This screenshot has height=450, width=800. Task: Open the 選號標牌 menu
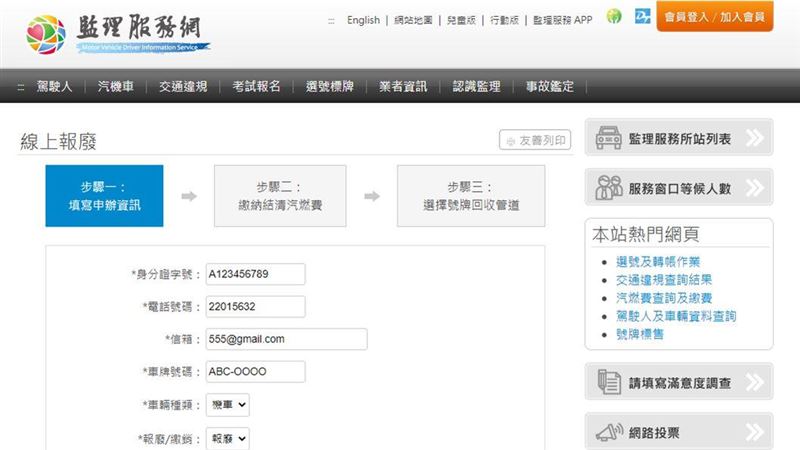coord(330,86)
